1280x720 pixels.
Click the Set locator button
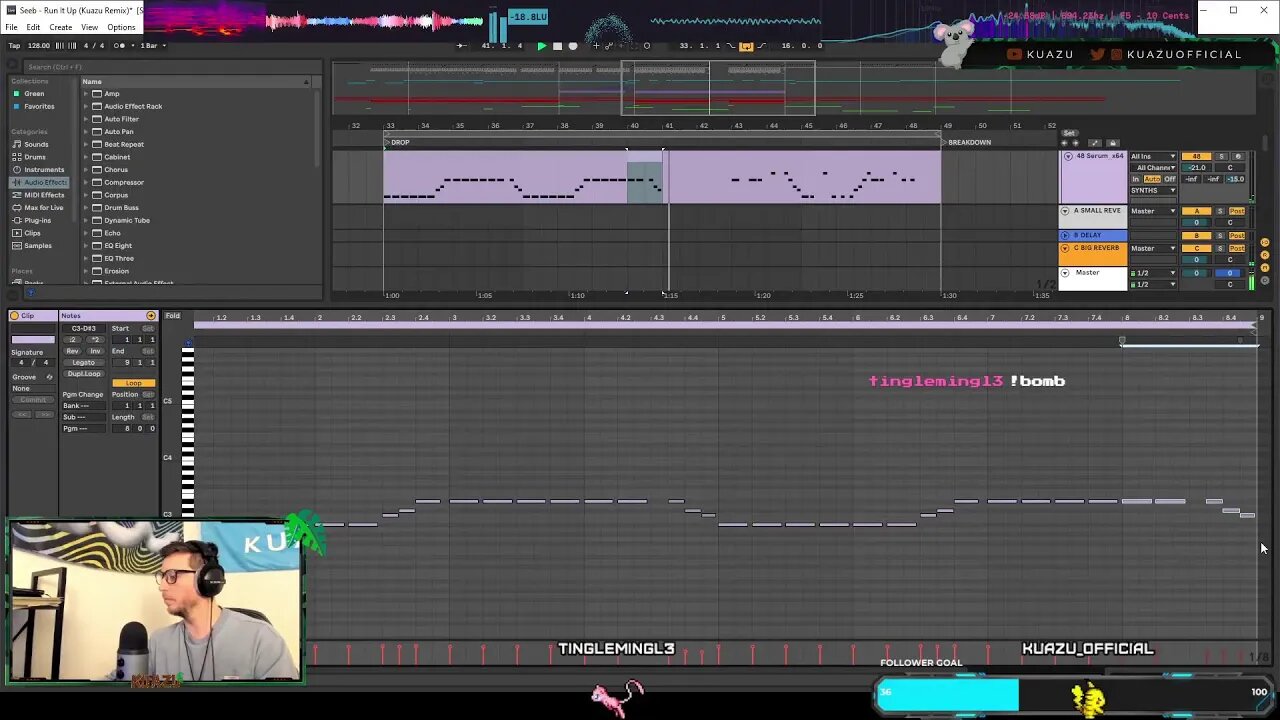tap(1069, 132)
